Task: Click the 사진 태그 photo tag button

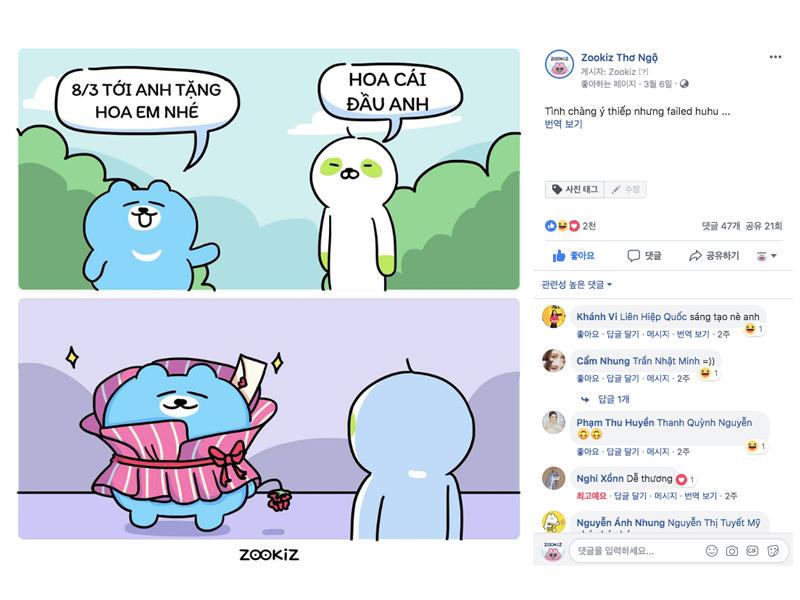Action: [575, 189]
